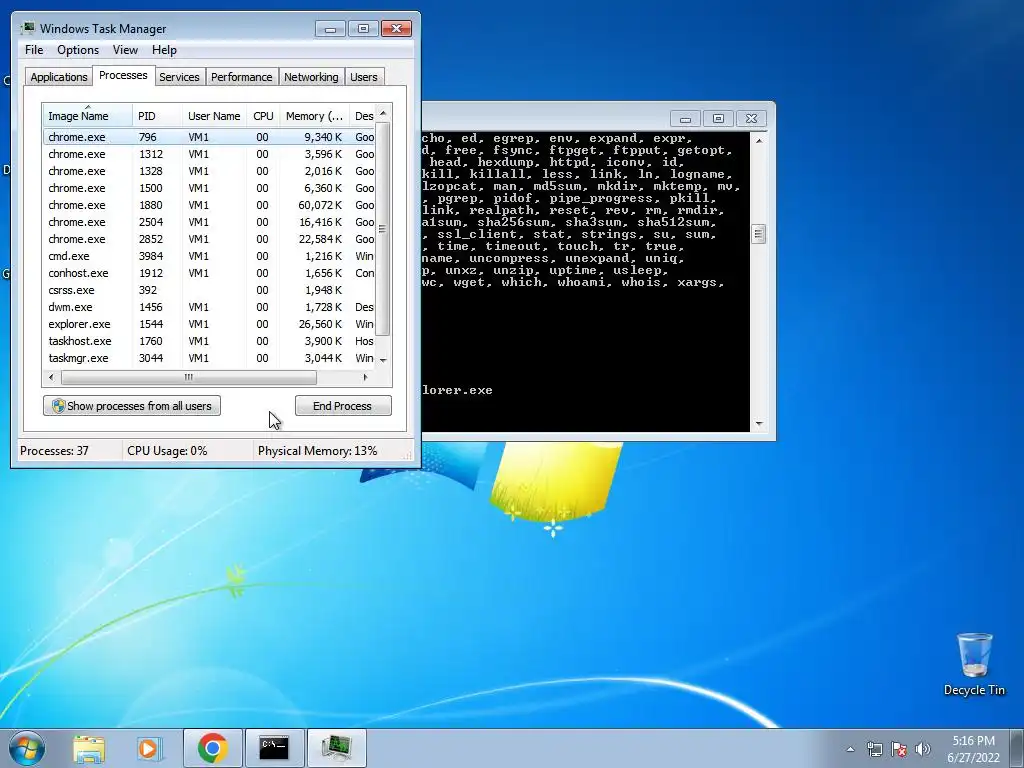Switch to the Users tab
Screen dimensions: 1024x768
tap(363, 77)
